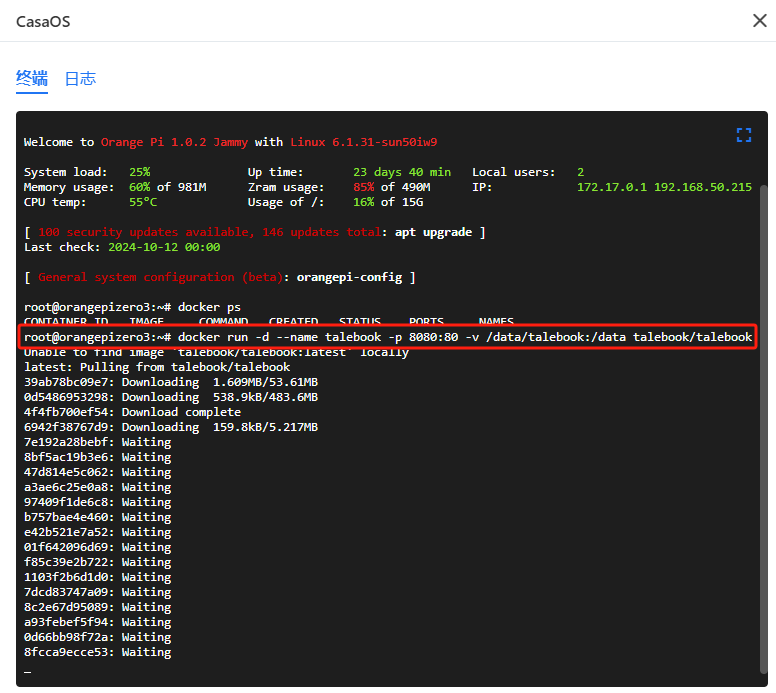The height and width of the screenshot is (693, 776).
Task: Click 'apt upgrade' text
Action: pos(433,232)
